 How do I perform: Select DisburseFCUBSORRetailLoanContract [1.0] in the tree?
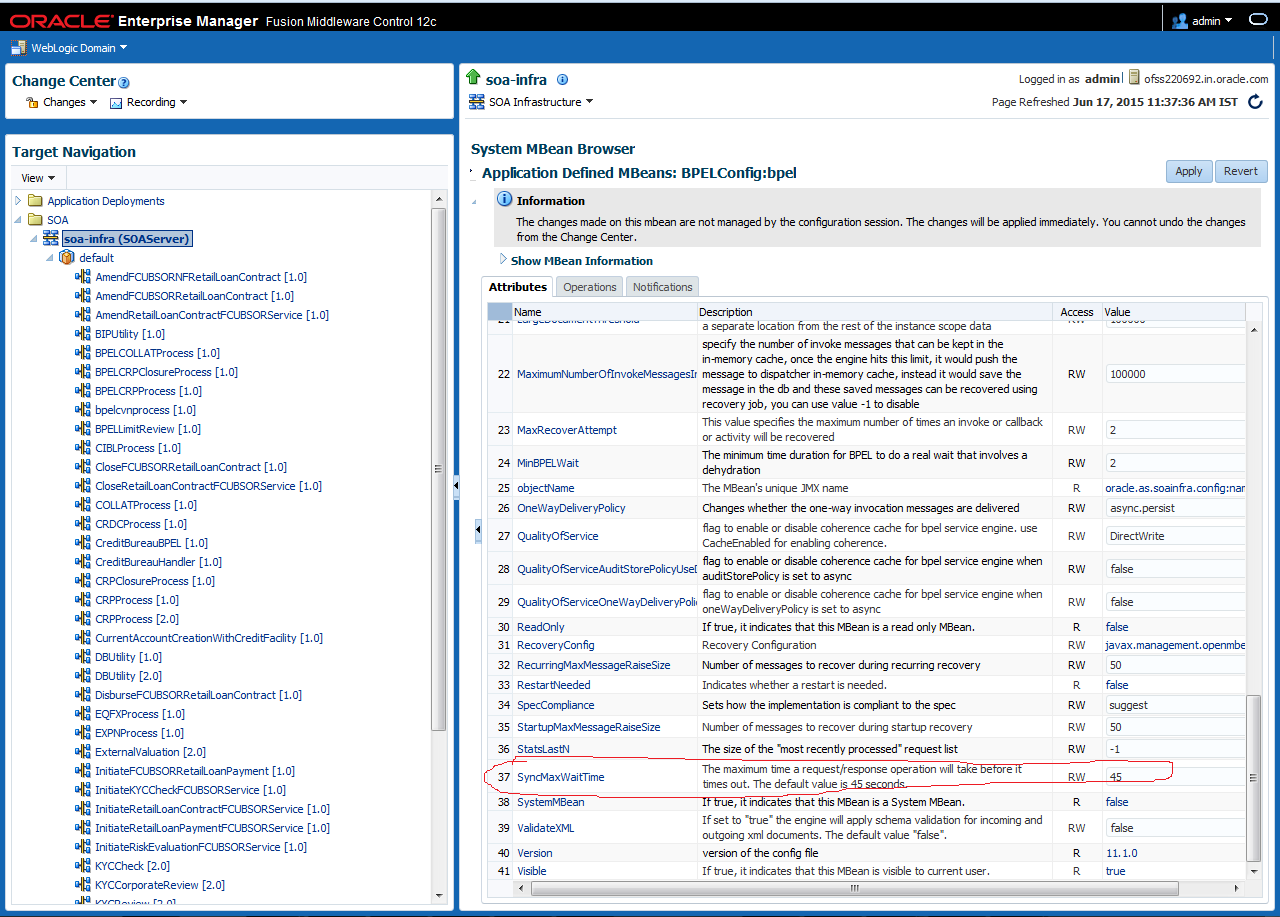199,695
